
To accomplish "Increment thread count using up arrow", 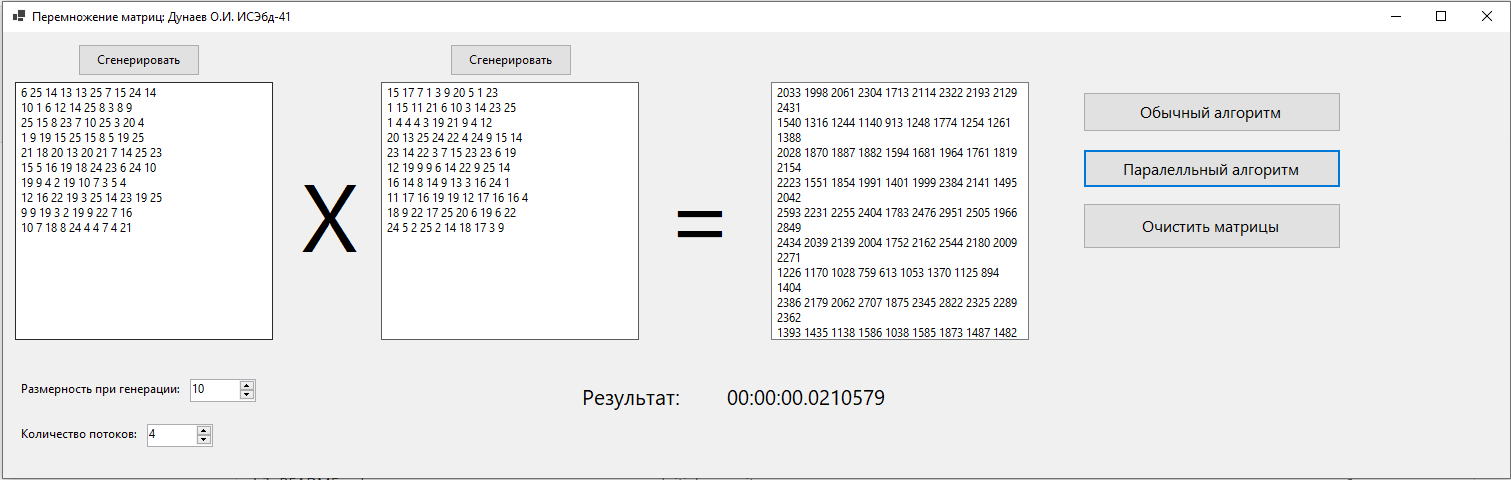I will point(204,430).
